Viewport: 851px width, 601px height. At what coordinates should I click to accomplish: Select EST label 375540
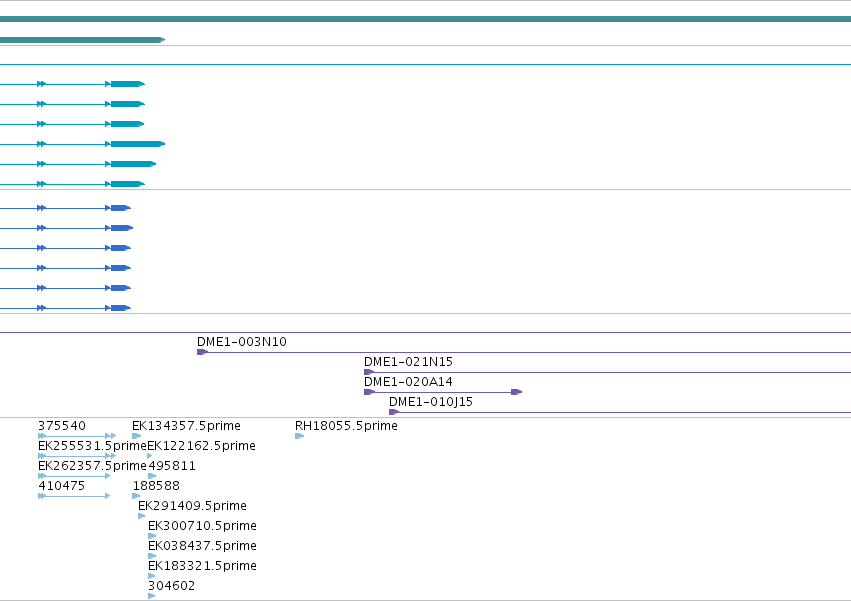[62, 426]
